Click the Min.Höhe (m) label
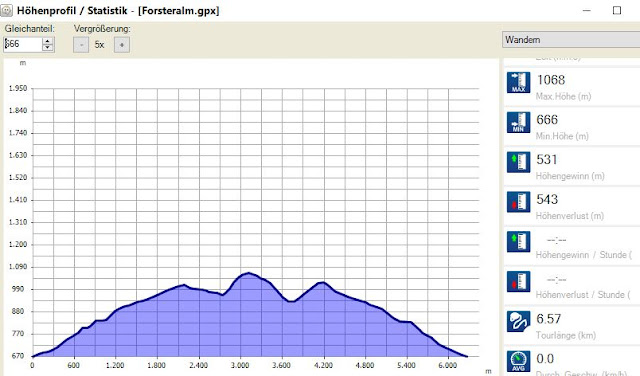This screenshot has width=640, height=376. point(562,136)
